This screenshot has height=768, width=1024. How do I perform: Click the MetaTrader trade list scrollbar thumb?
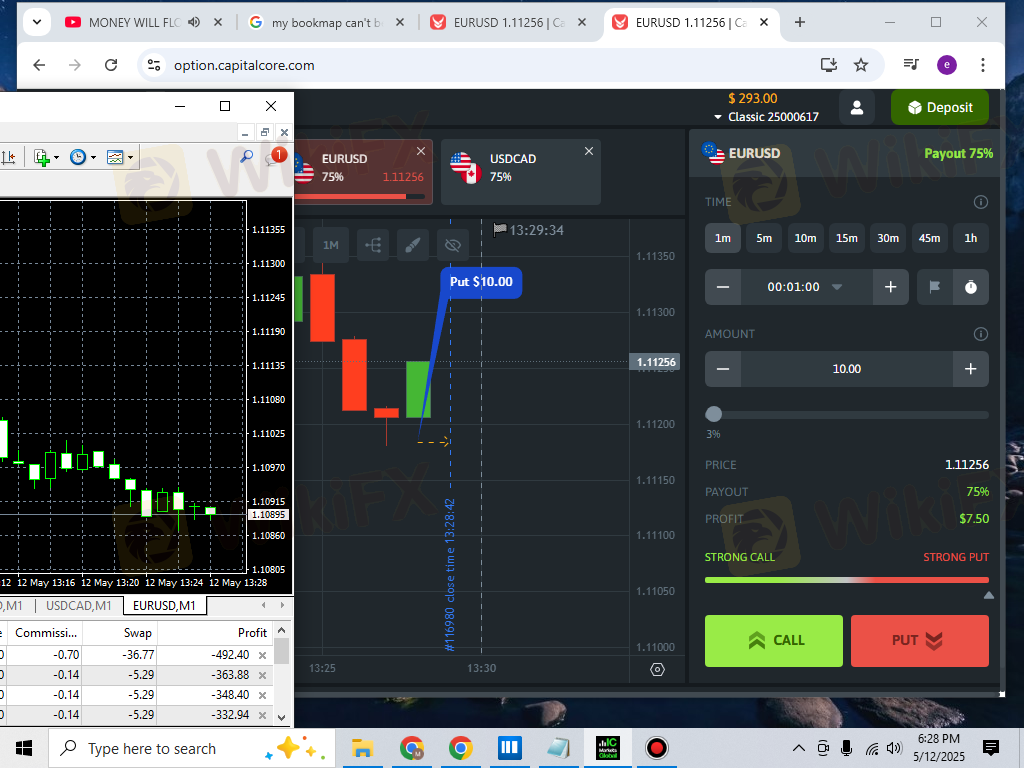point(281,651)
